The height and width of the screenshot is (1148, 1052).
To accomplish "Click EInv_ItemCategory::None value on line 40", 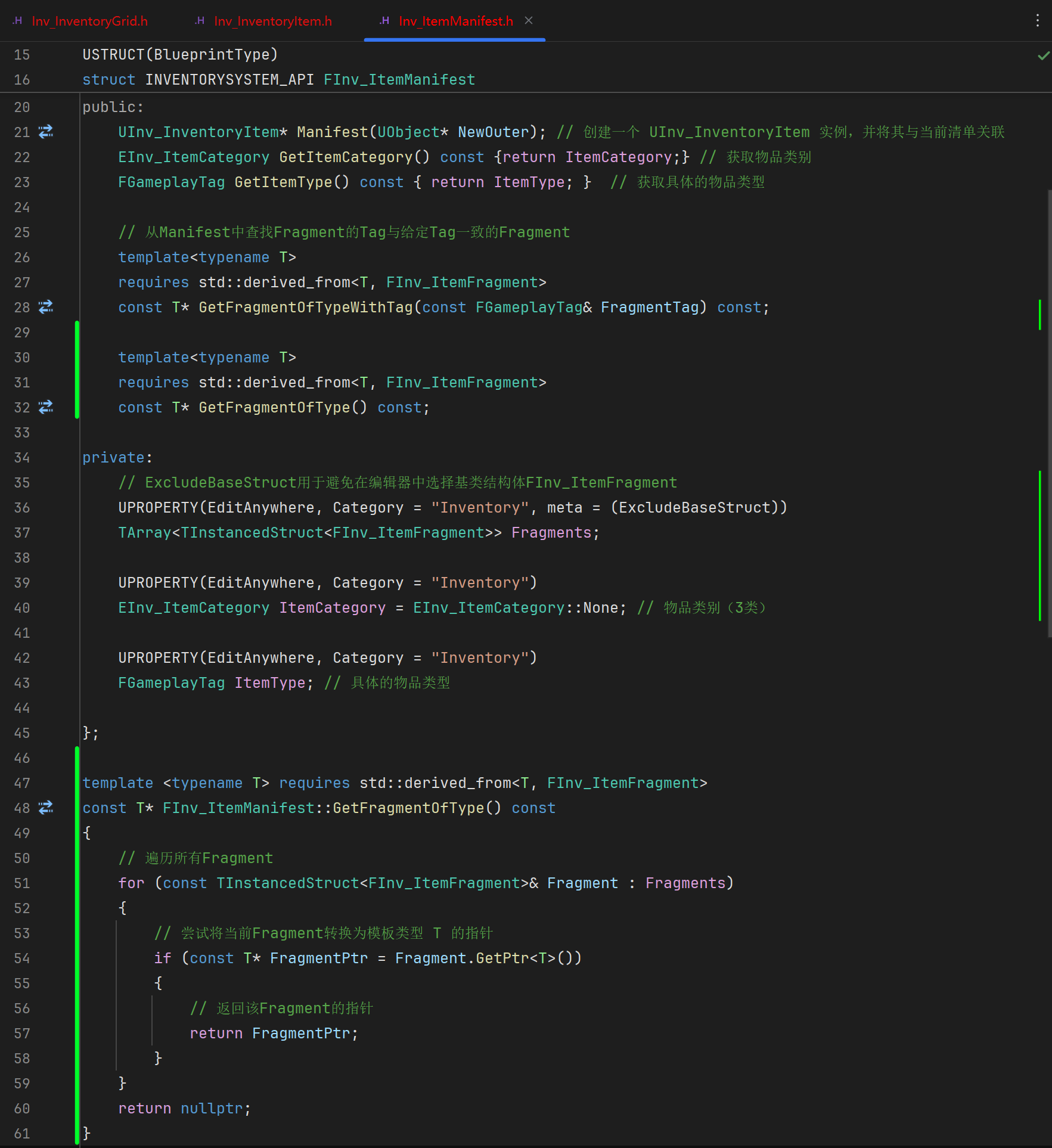I will pos(516,608).
